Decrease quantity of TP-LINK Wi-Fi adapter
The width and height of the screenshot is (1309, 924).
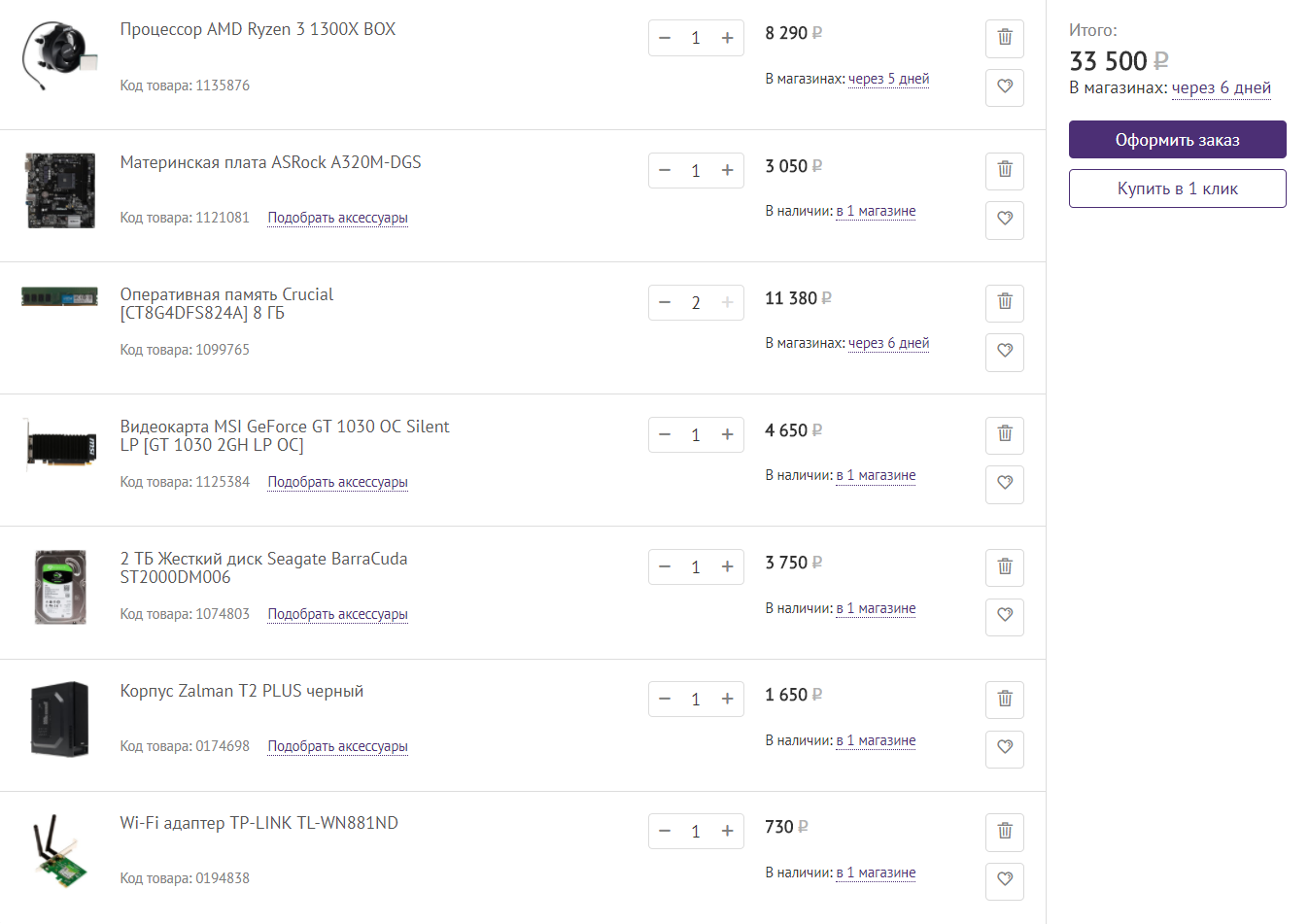(665, 832)
